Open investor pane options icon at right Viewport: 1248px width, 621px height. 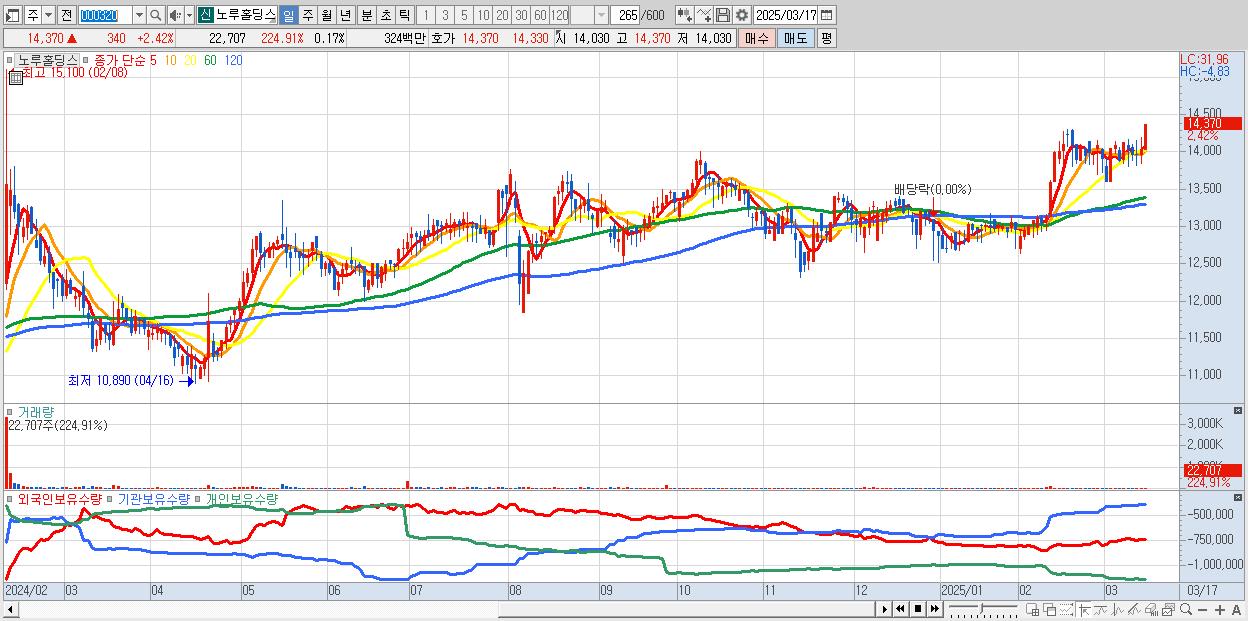[1239, 496]
